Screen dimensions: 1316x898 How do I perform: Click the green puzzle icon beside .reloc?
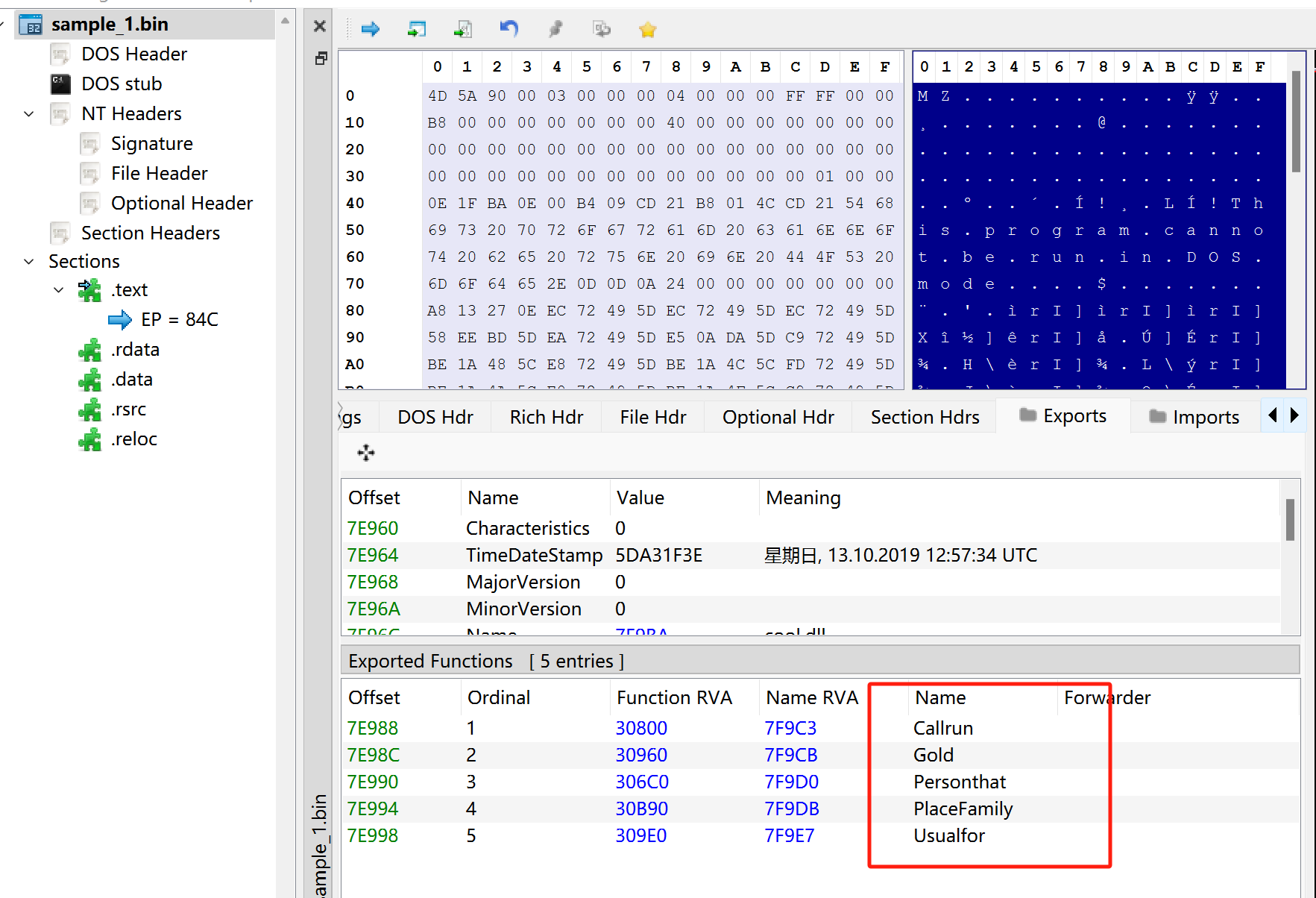click(x=89, y=439)
